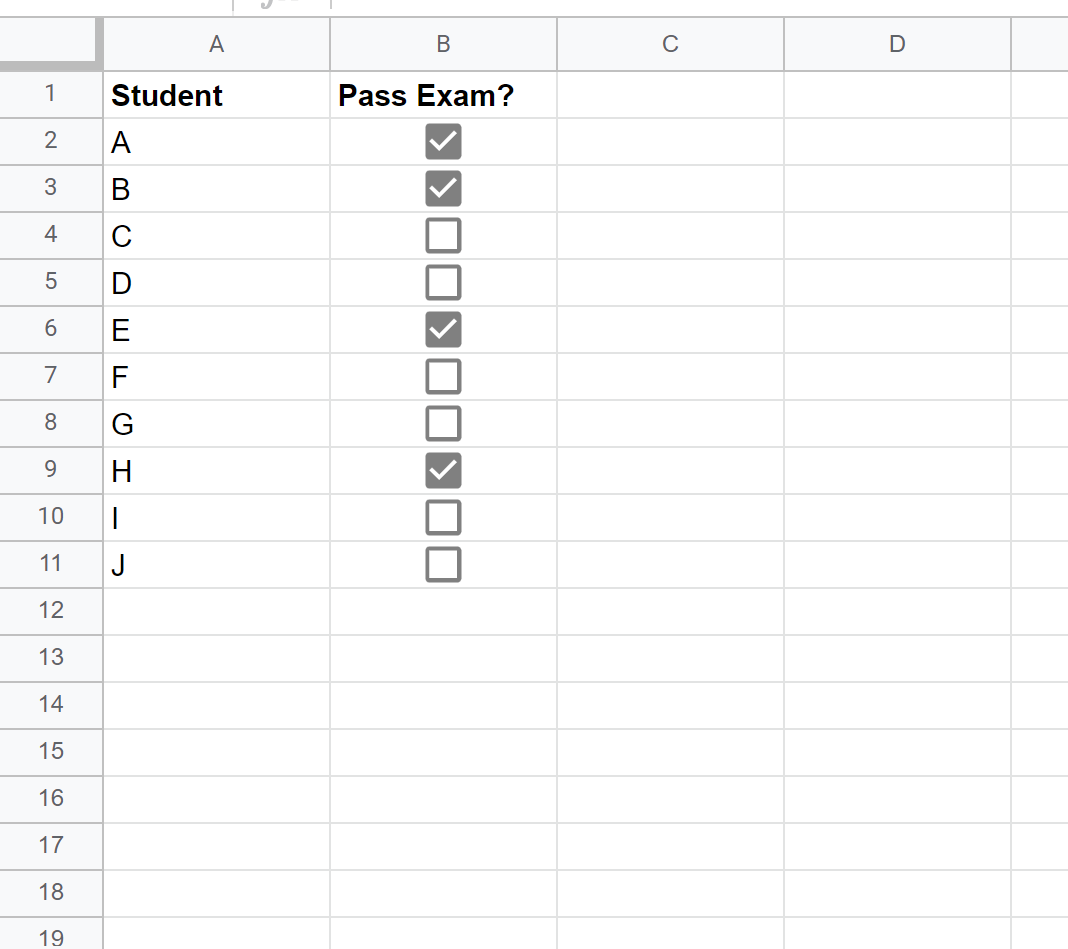1068x949 pixels.
Task: Tick the checkbox in student D's row
Action: pyautogui.click(x=443, y=282)
